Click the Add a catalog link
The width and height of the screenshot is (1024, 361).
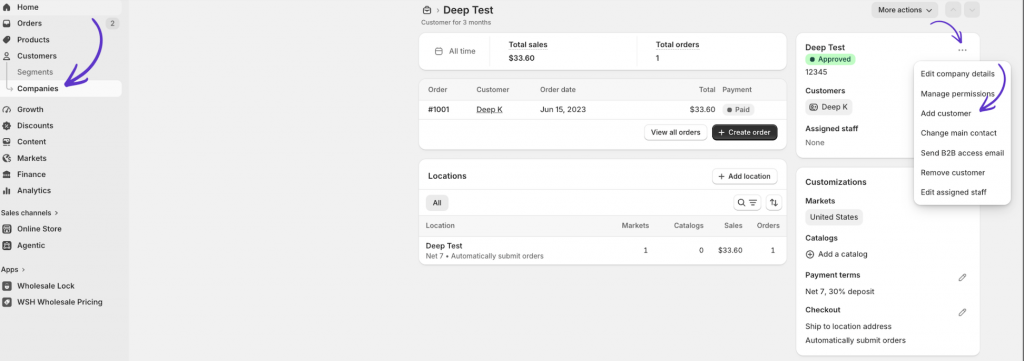[842, 255]
